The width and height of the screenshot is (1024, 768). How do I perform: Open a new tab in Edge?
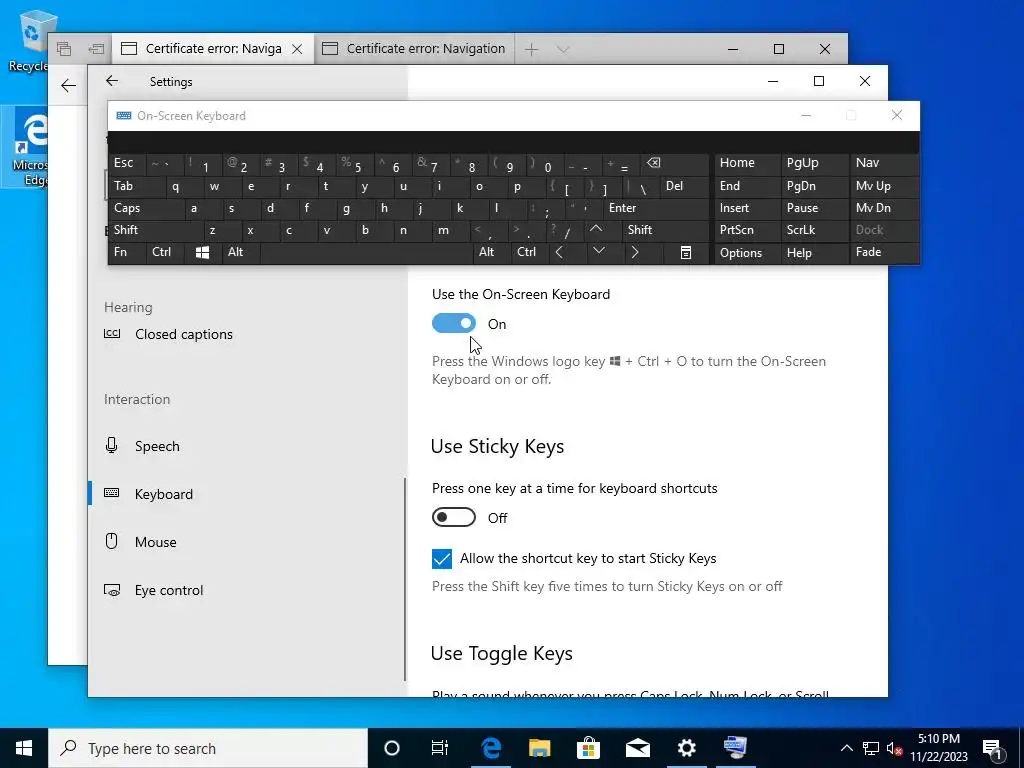532,49
